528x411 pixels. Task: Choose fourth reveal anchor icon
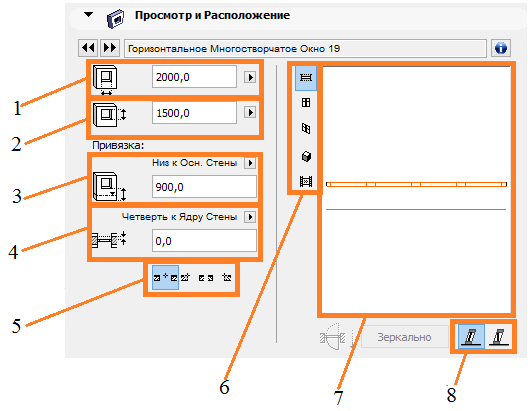tap(227, 278)
